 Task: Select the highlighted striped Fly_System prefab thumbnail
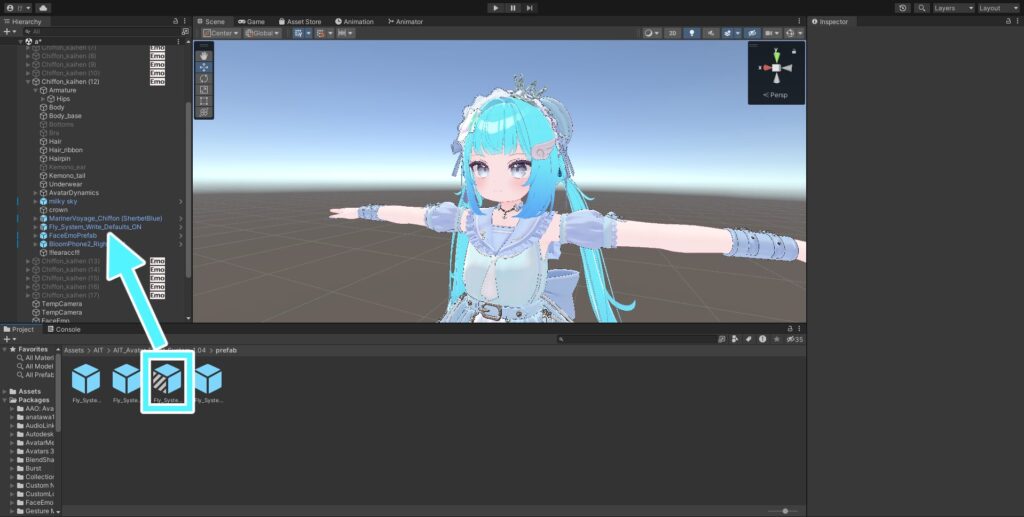click(167, 381)
